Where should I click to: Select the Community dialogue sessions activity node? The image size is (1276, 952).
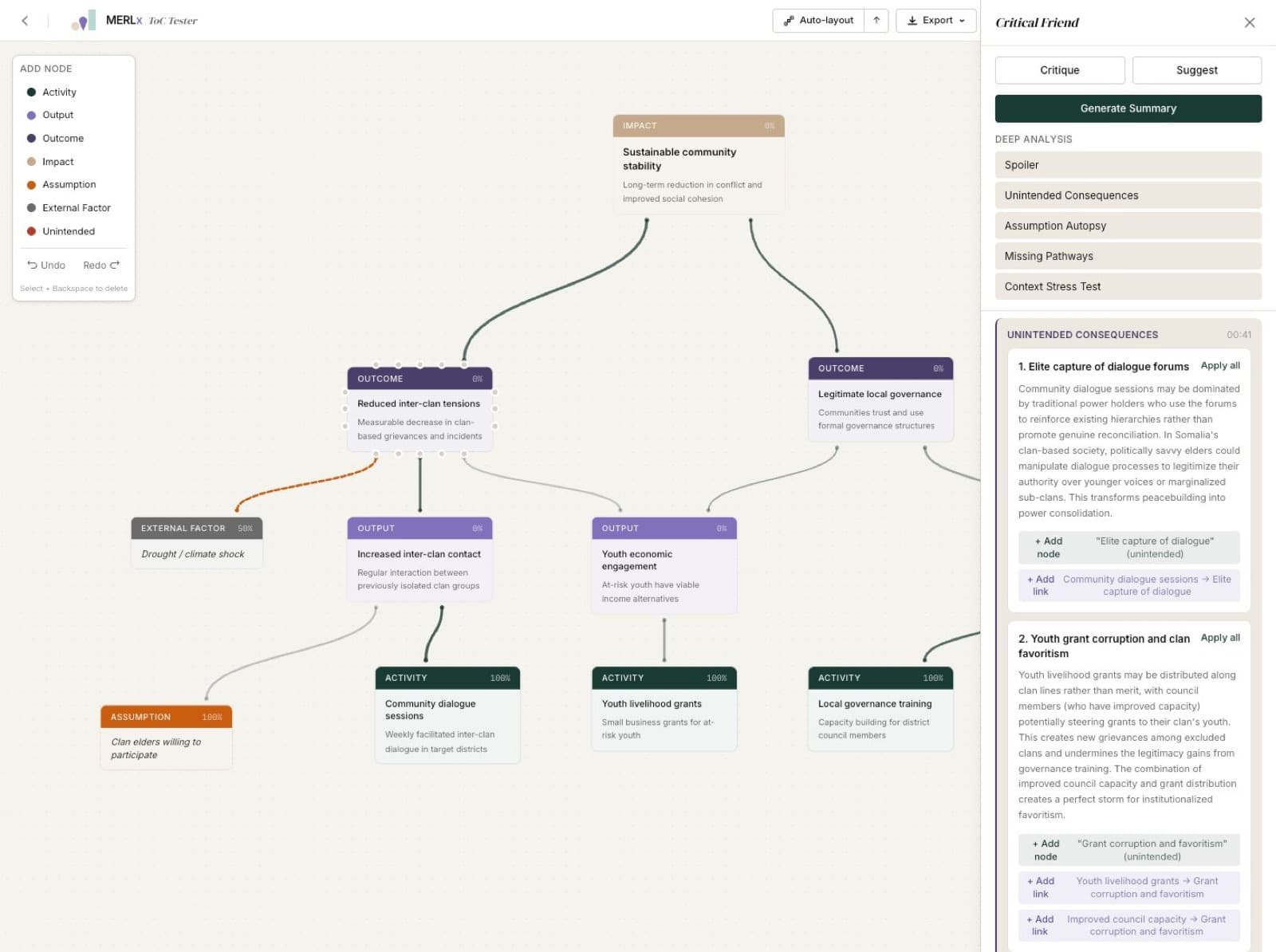(x=447, y=715)
